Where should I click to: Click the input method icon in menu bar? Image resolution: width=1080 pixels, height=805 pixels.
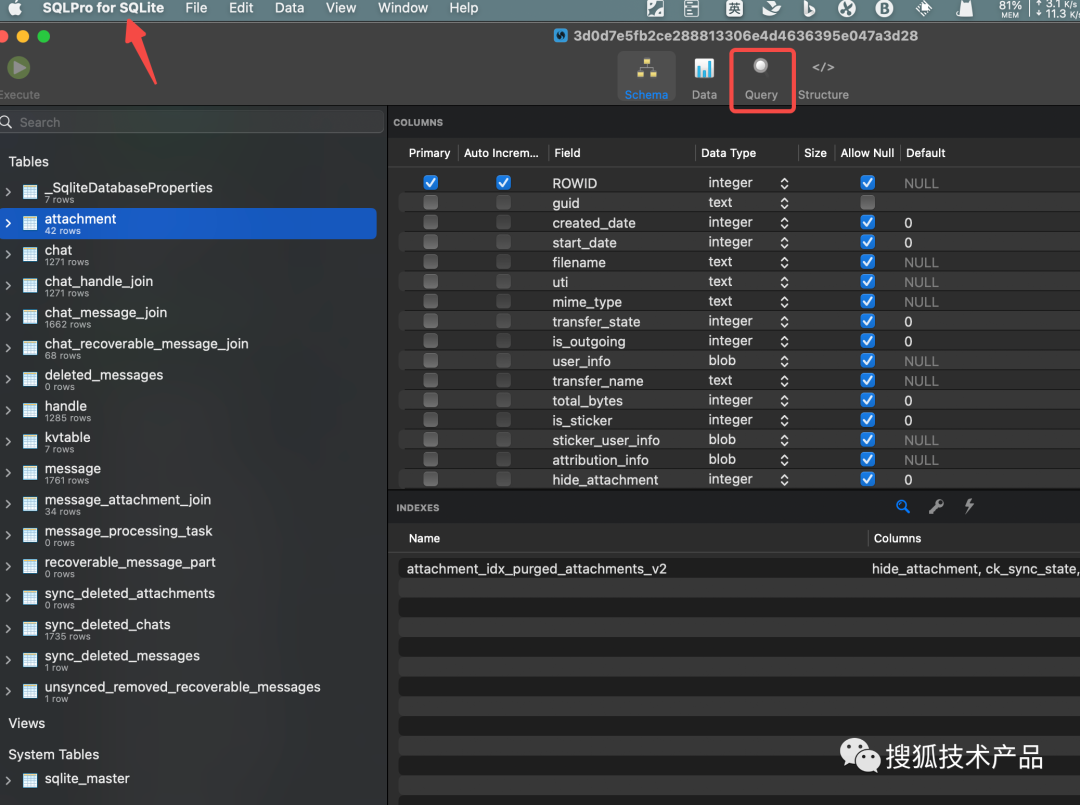(734, 8)
